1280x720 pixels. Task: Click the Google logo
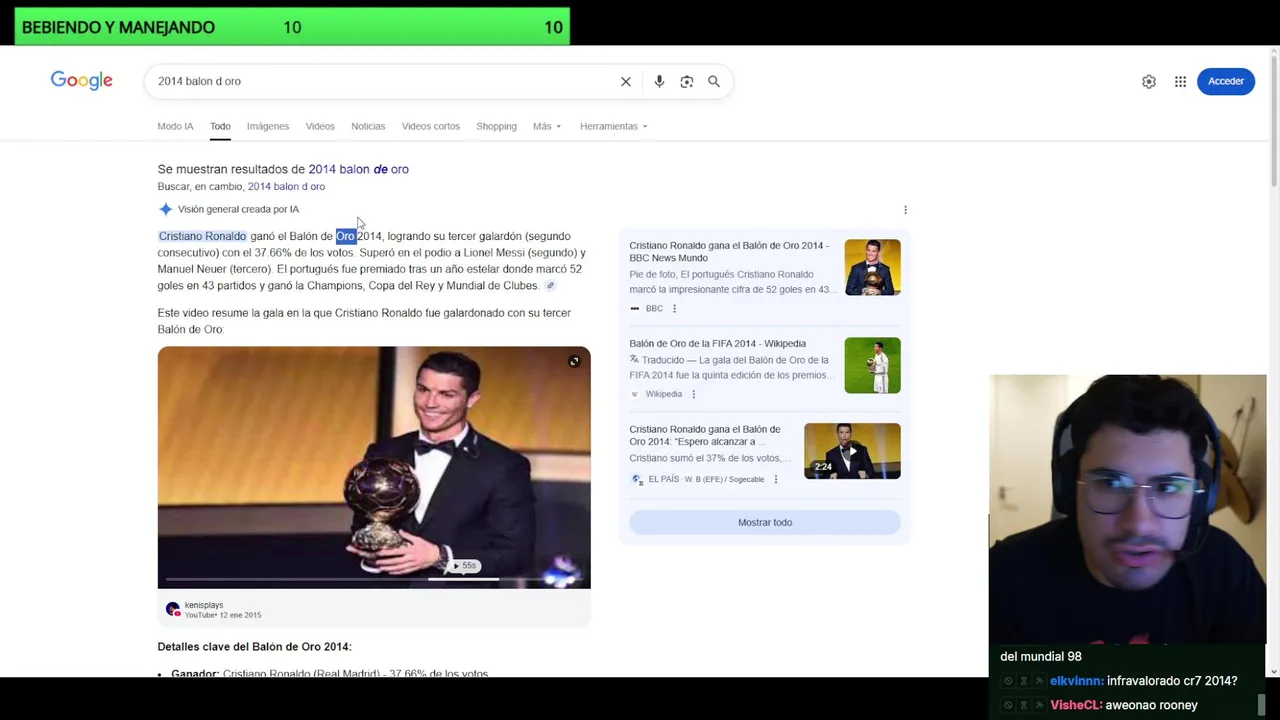(82, 81)
